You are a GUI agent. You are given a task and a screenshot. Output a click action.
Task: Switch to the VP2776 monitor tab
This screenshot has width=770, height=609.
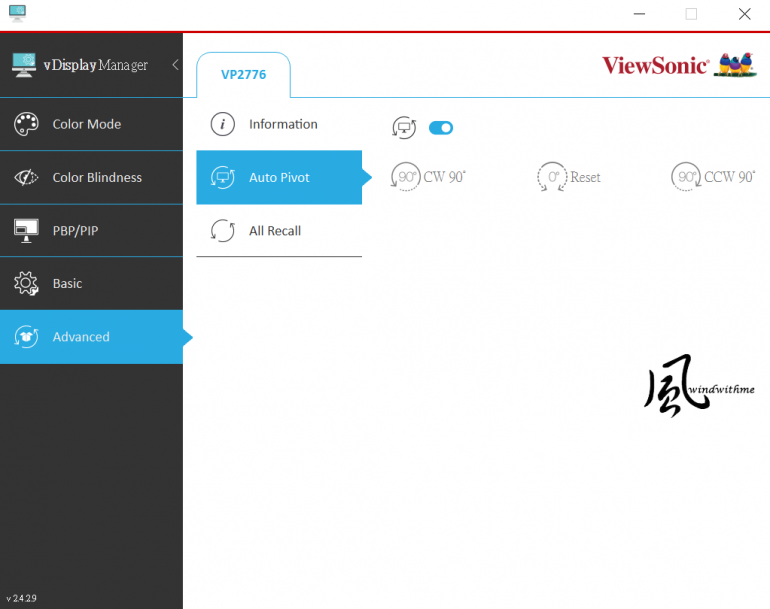pyautogui.click(x=243, y=75)
